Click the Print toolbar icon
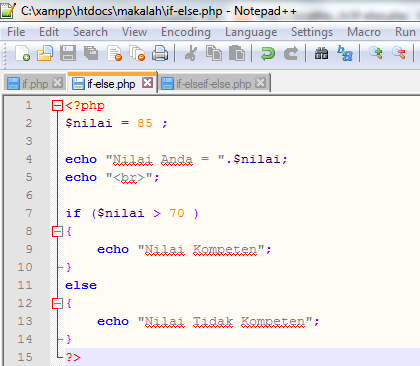The image size is (420, 366). coord(160,53)
